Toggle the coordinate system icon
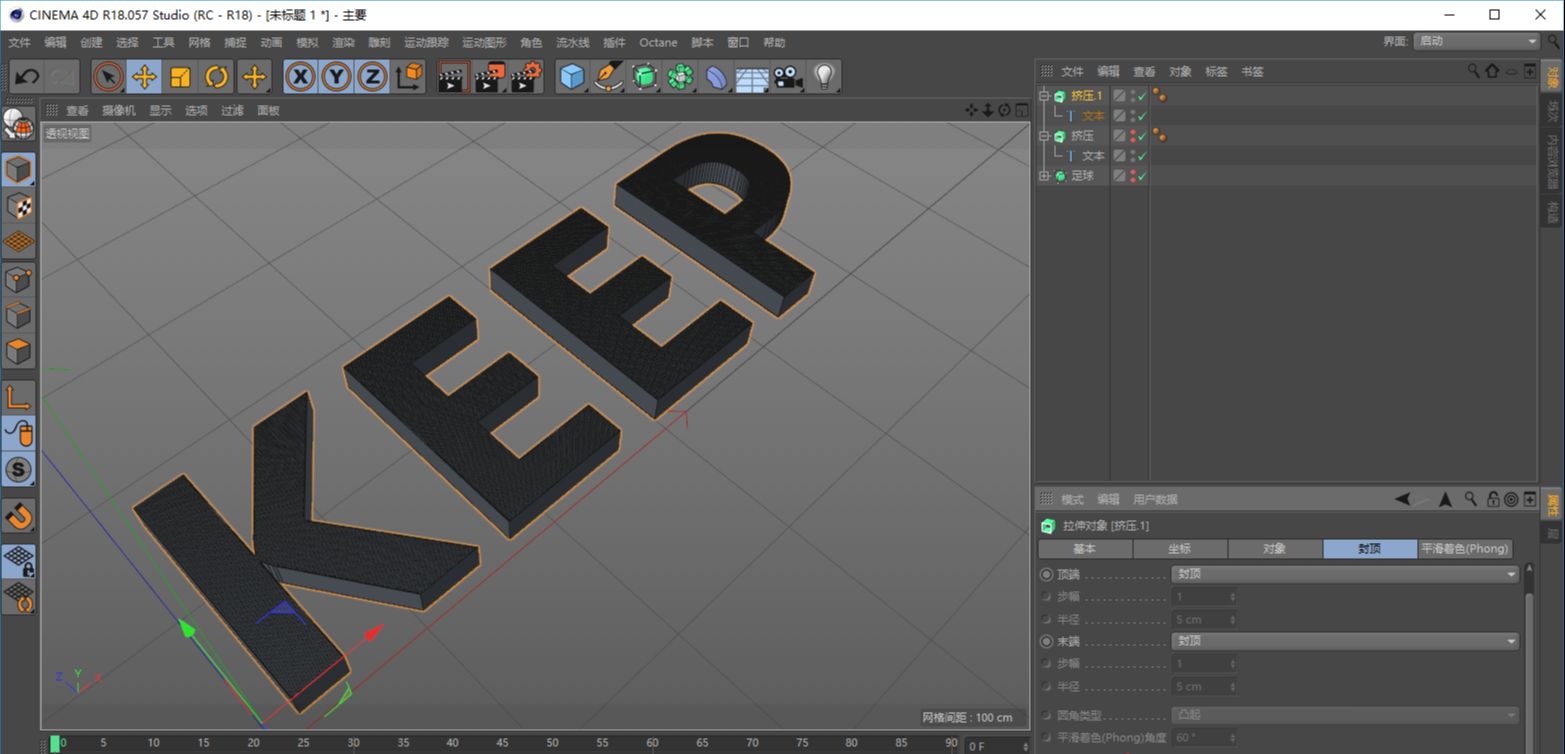The height and width of the screenshot is (754, 1565). (x=409, y=76)
